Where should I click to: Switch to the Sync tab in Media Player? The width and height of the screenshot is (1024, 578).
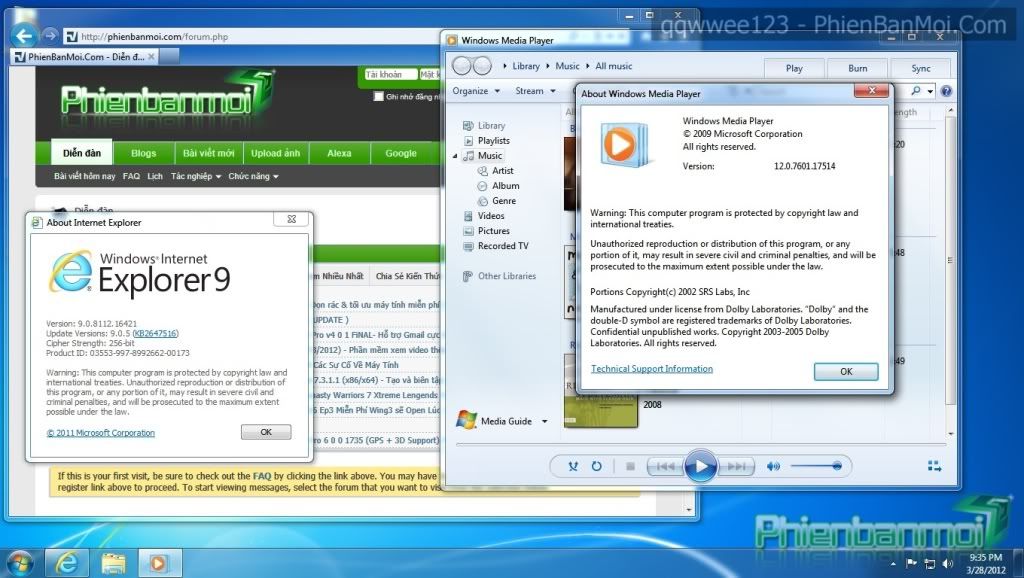pyautogui.click(x=921, y=68)
